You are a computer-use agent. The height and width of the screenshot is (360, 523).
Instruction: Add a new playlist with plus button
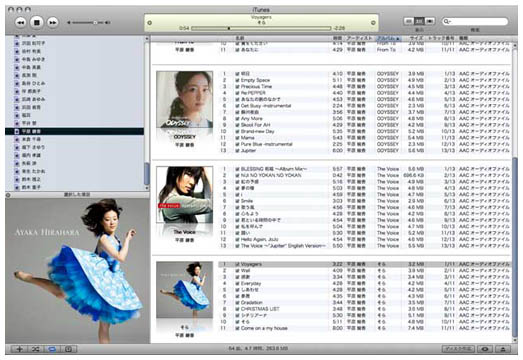pos(19,349)
